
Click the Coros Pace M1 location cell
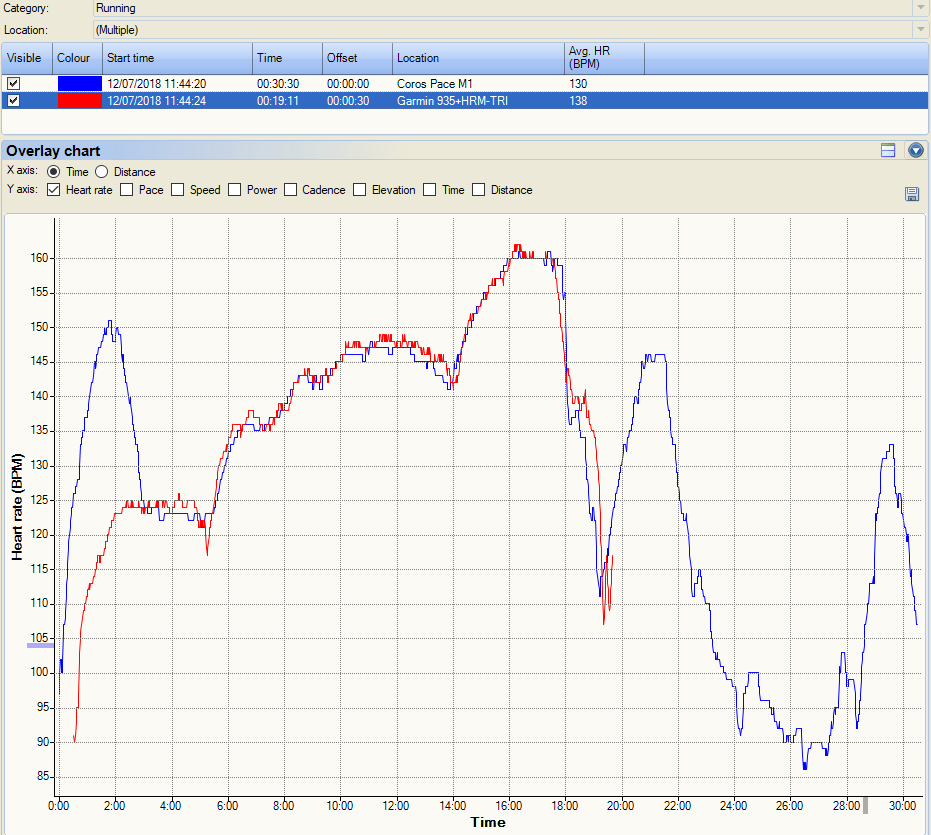point(435,84)
